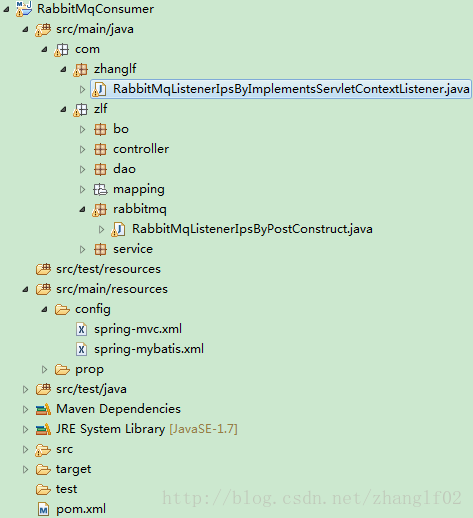The image size is (473, 518).
Task: Click the service package icon
Action: (100, 249)
